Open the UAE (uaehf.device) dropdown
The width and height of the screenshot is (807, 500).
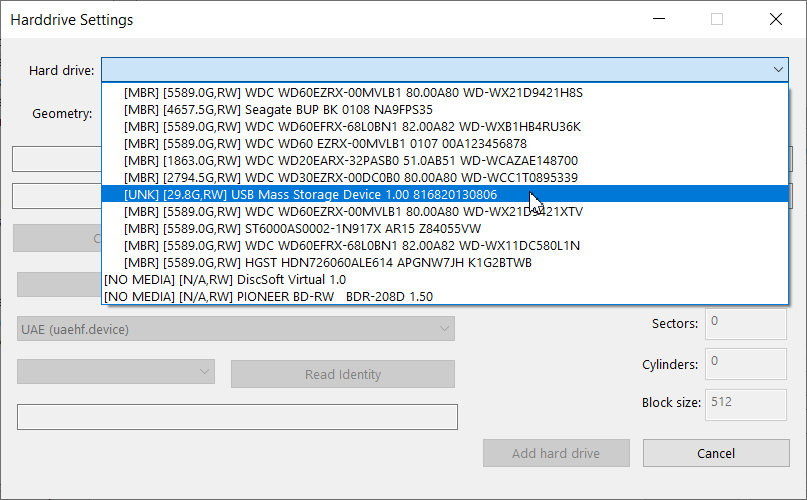[236, 329]
